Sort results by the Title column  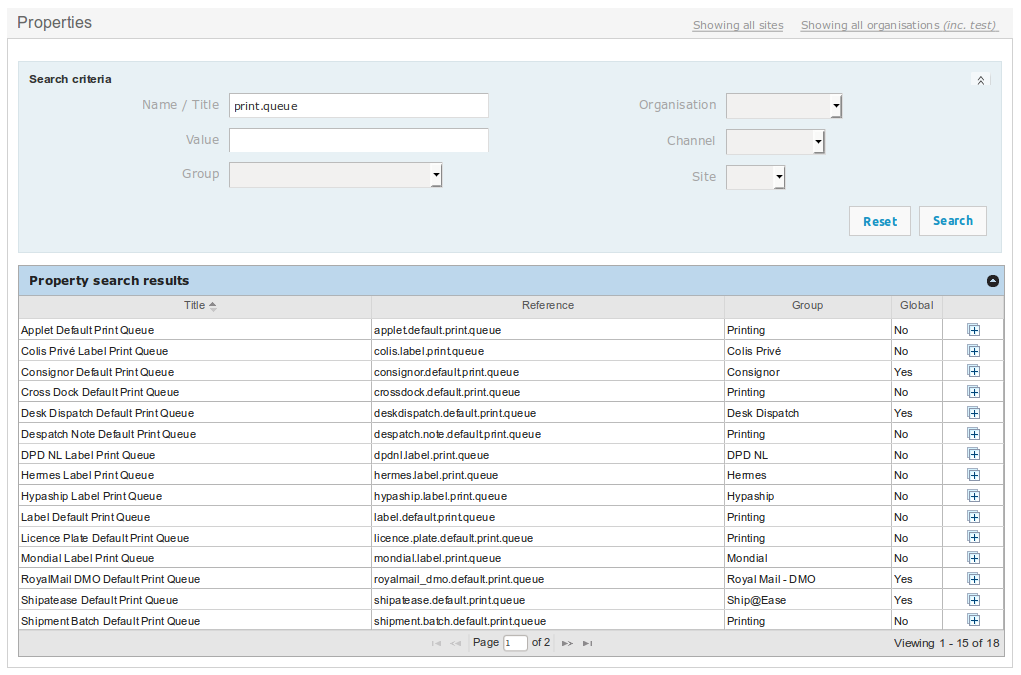pos(195,305)
